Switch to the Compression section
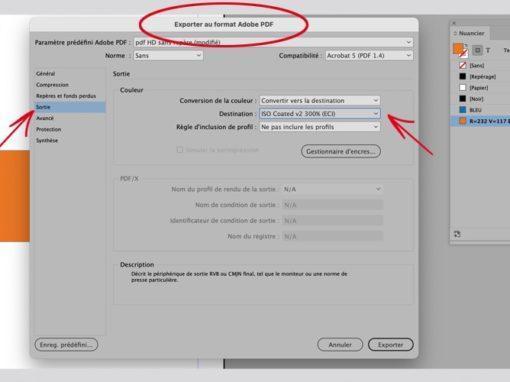The width and height of the screenshot is (510, 382). [x=52, y=85]
